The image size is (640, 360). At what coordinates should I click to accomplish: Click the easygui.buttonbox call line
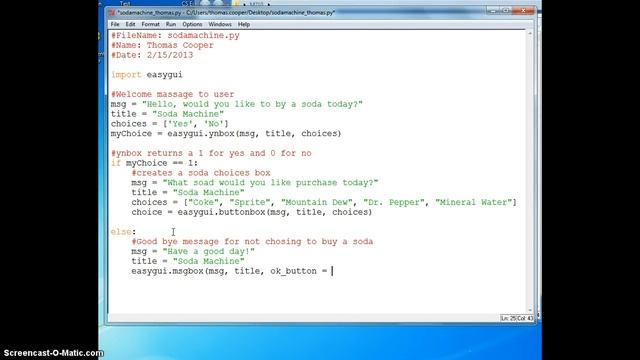coord(251,212)
